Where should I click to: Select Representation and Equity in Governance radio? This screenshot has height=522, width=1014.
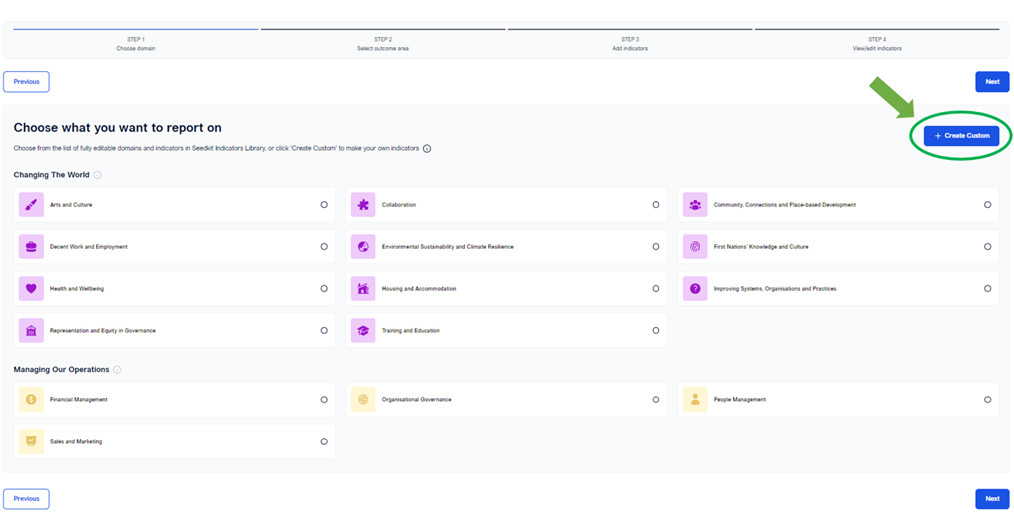click(x=324, y=331)
